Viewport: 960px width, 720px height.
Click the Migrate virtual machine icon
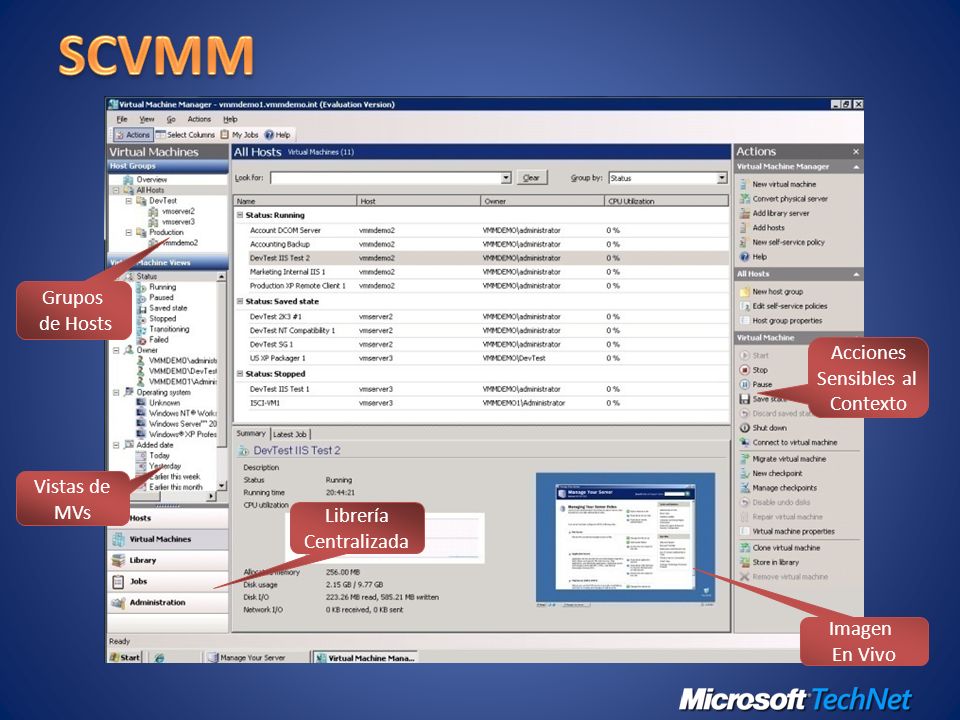(744, 459)
